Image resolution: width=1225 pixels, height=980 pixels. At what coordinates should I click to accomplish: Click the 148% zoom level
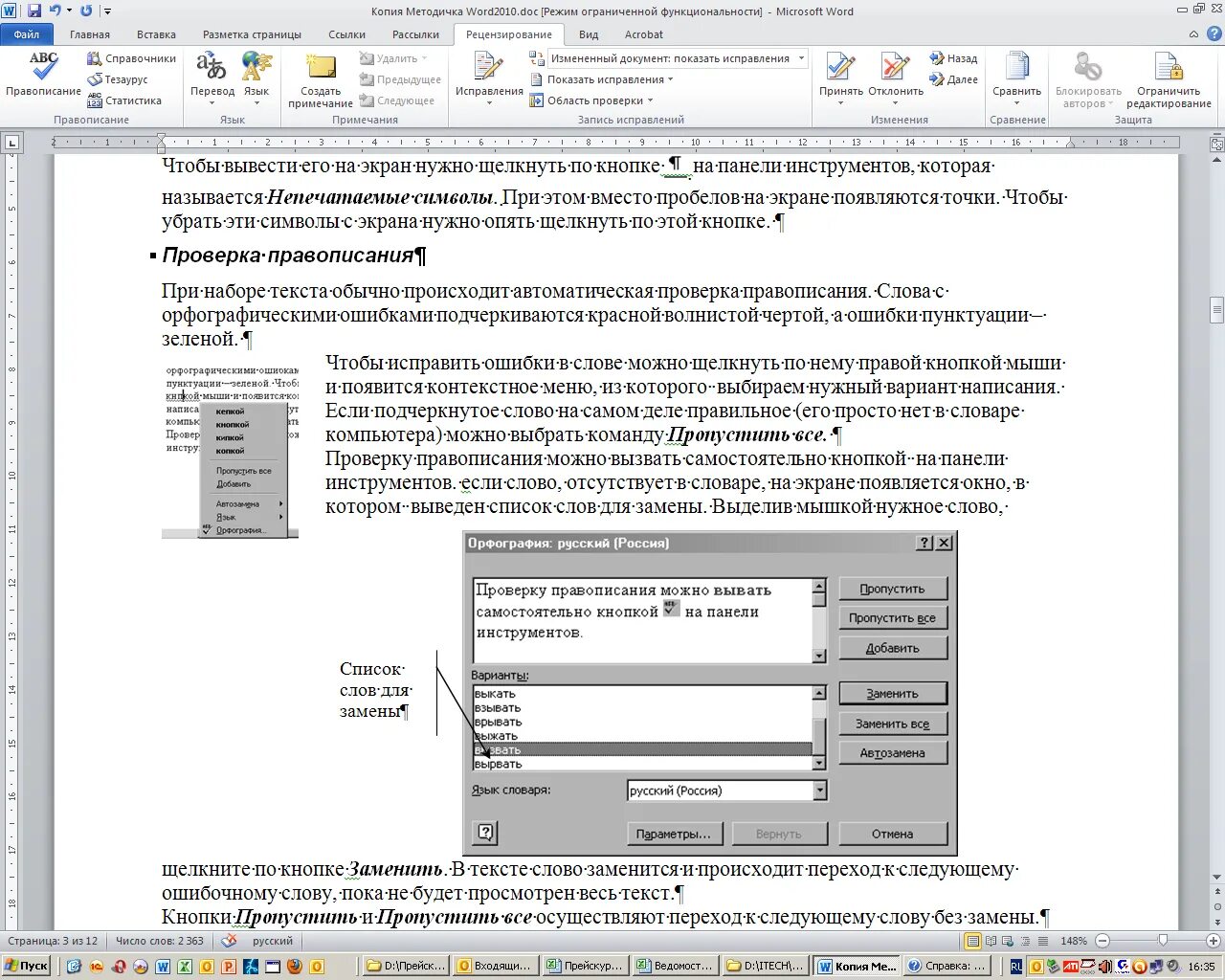click(1074, 941)
